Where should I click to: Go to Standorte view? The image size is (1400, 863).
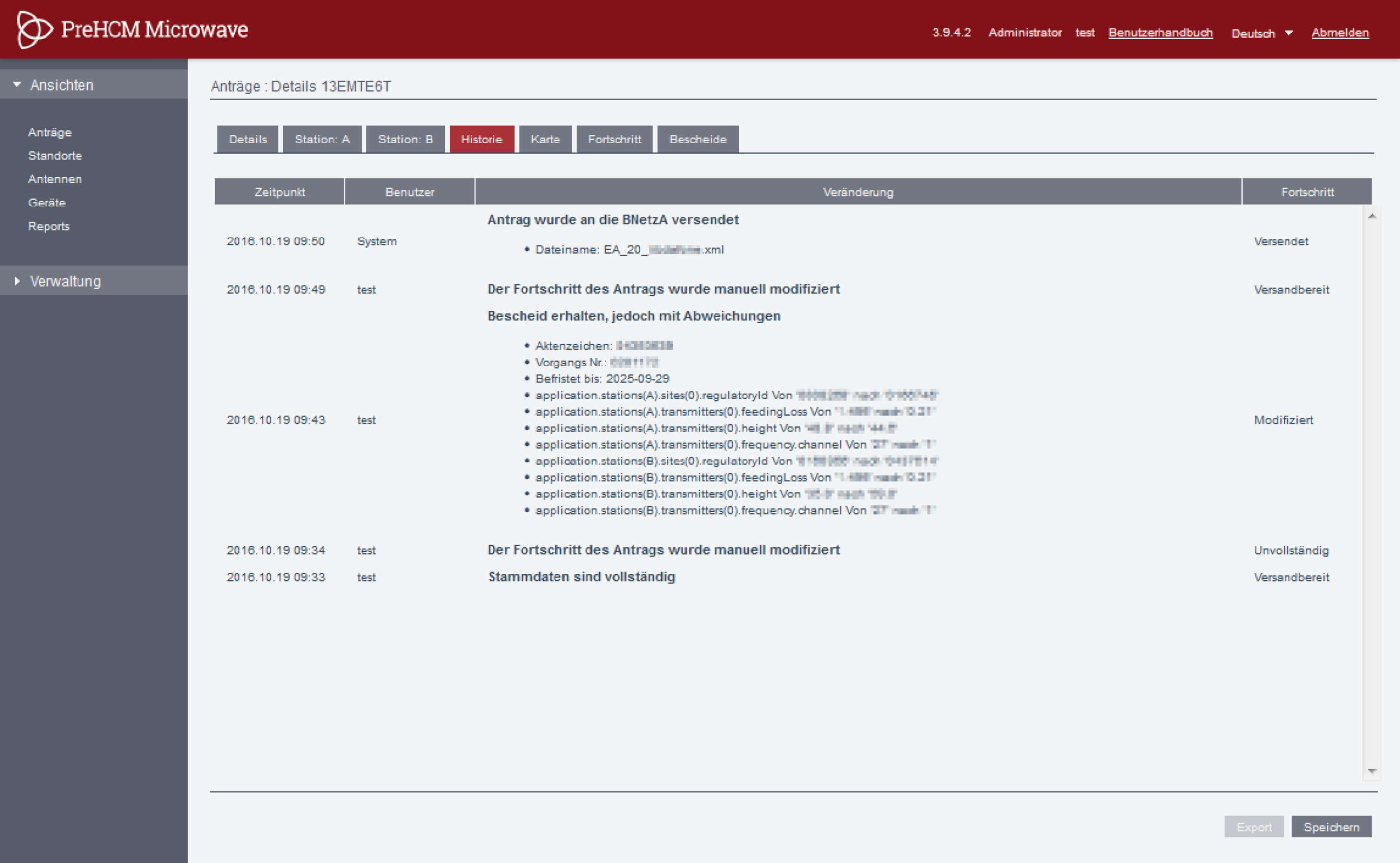(55, 156)
